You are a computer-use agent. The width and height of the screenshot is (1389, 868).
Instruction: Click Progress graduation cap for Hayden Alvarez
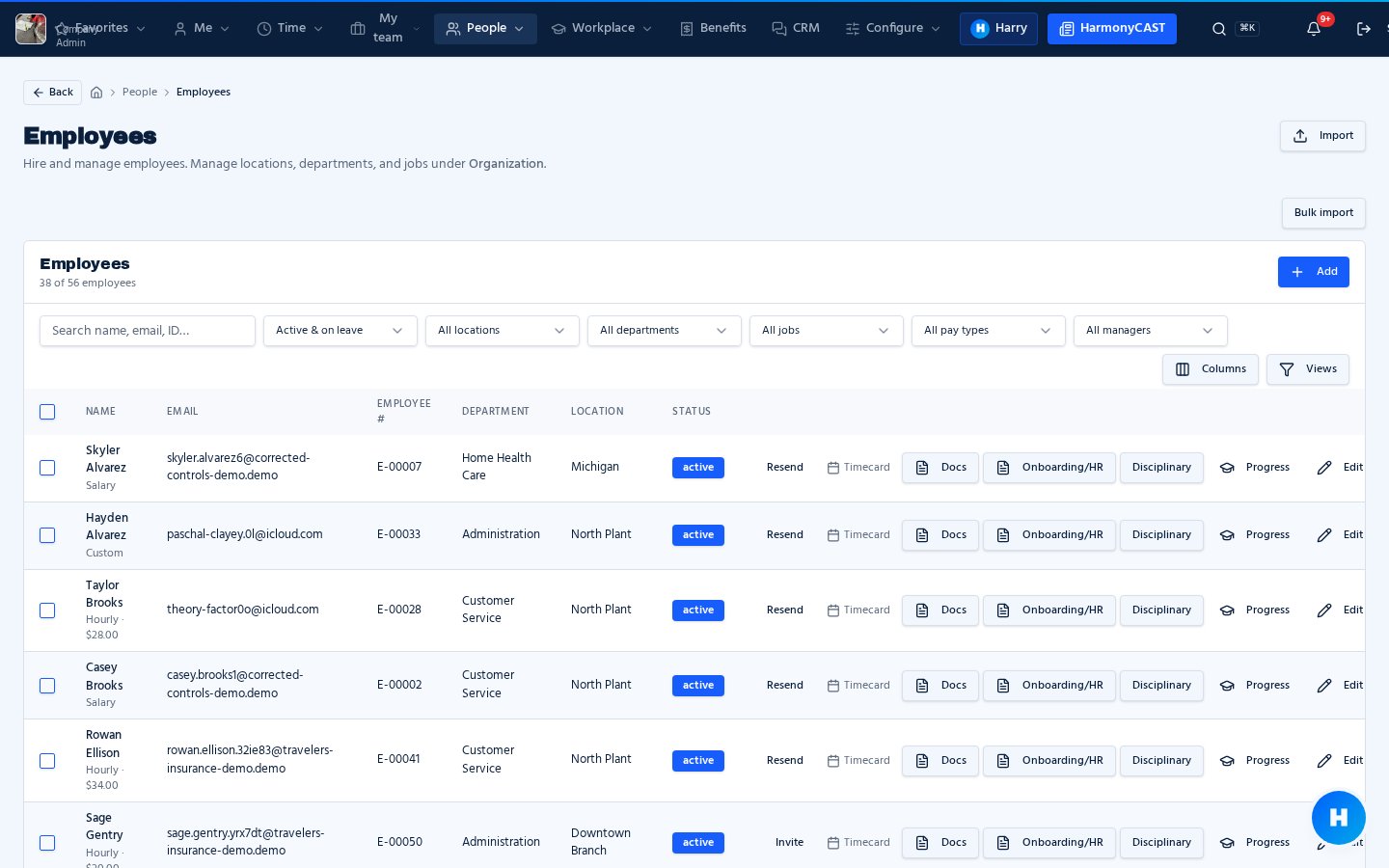pyautogui.click(x=1227, y=535)
